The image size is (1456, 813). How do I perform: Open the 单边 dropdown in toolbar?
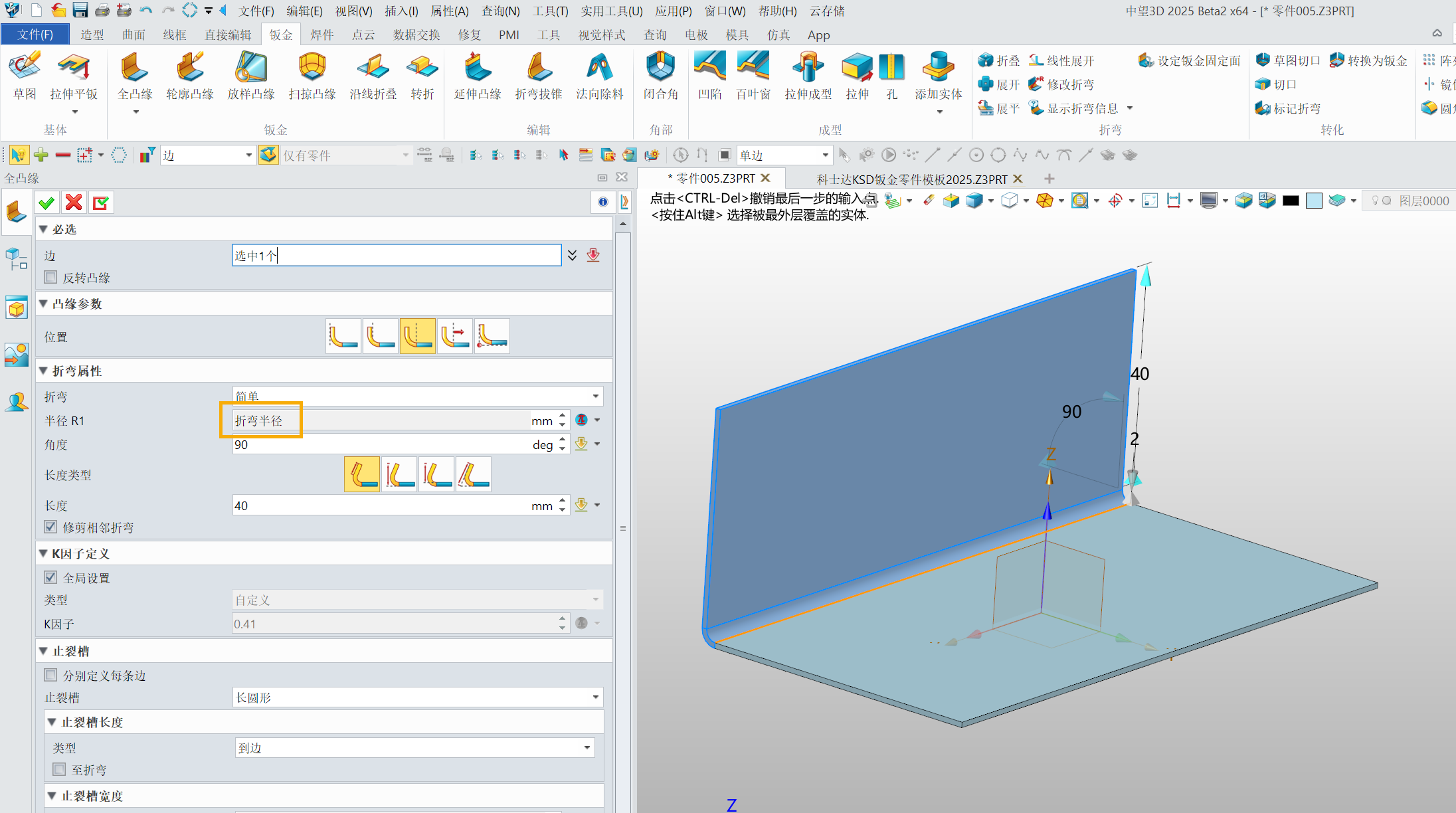coord(784,155)
